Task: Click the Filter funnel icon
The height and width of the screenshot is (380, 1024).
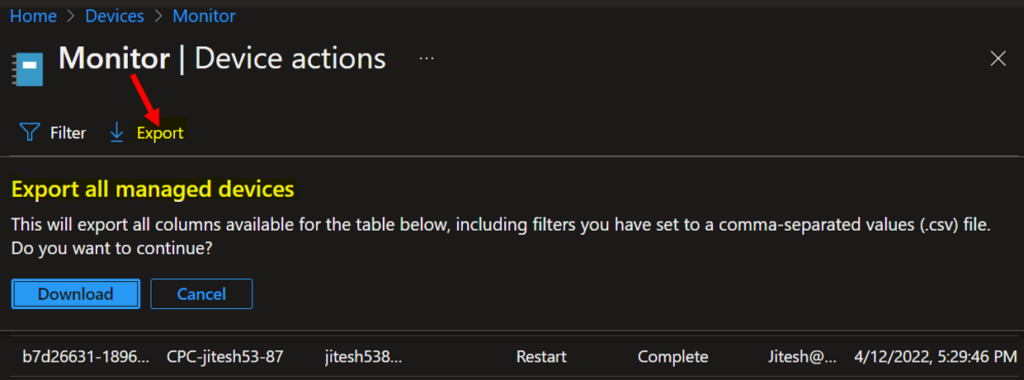Action: click(x=30, y=133)
